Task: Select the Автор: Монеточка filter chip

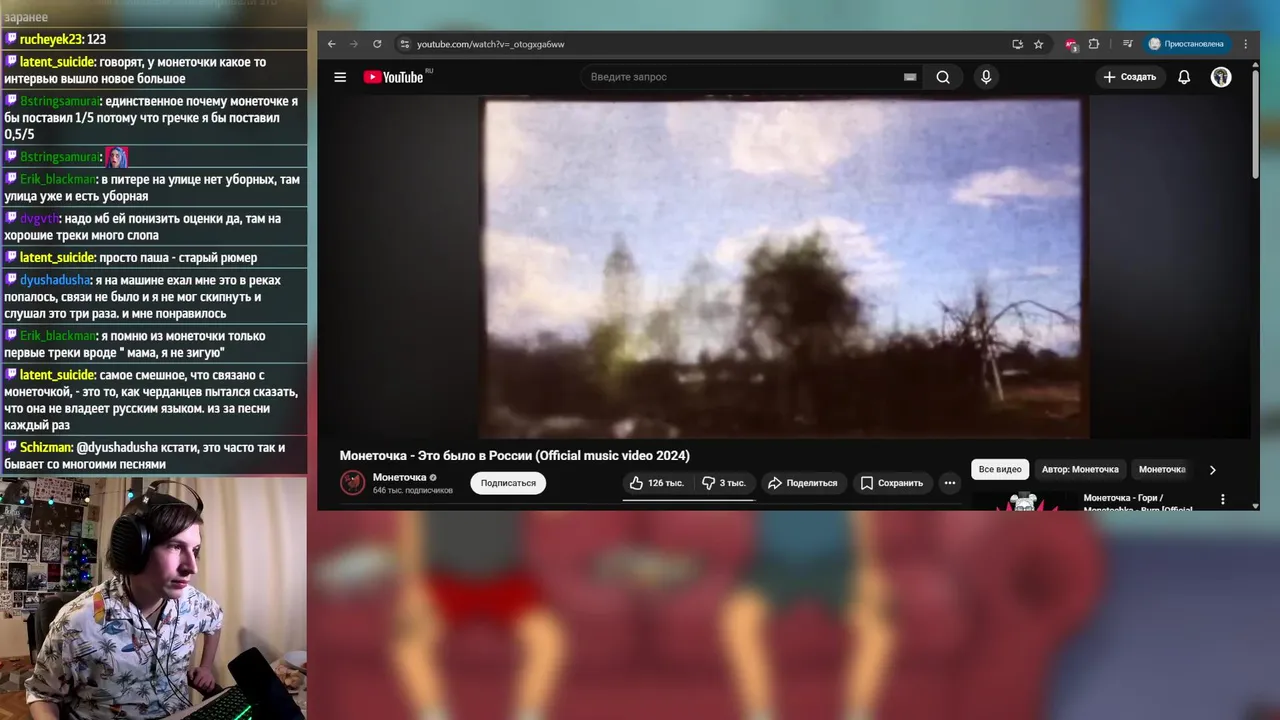Action: pyautogui.click(x=1080, y=469)
